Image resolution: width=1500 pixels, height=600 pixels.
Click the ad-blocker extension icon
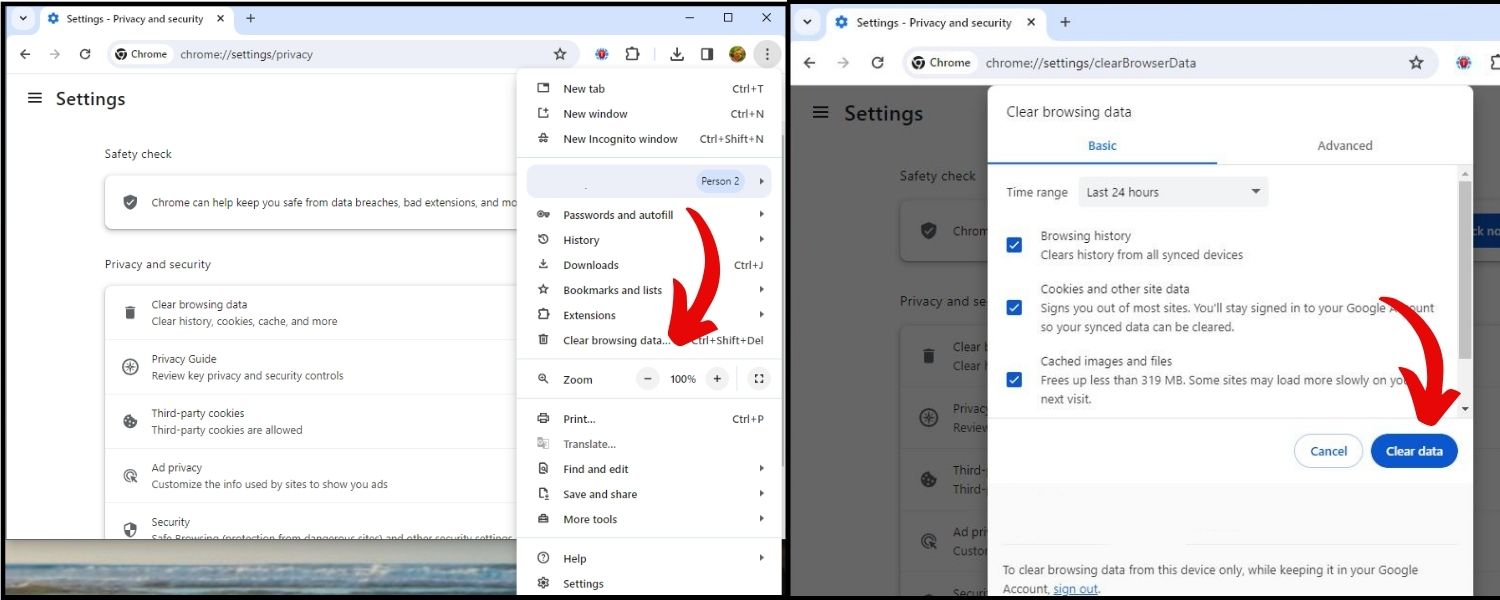[x=601, y=54]
